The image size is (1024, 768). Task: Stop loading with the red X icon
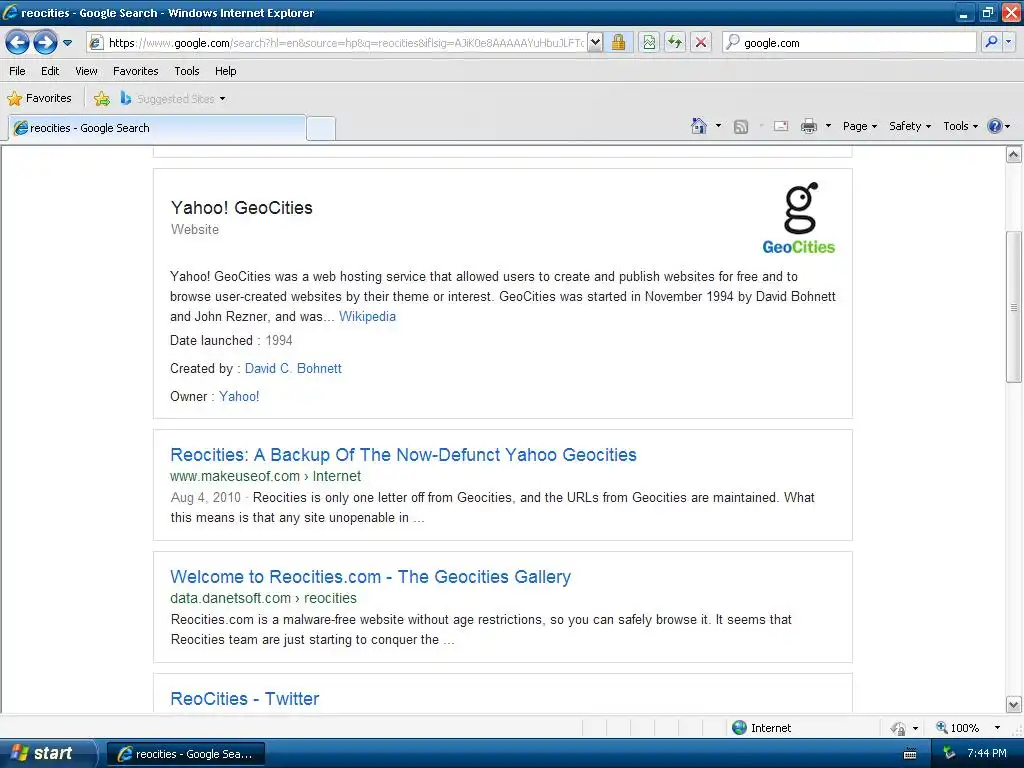(x=701, y=43)
